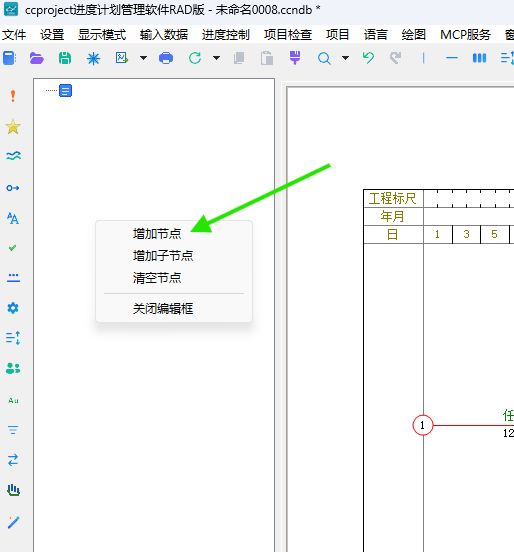Open file with the purple folder icon
The width and height of the screenshot is (514, 552).
point(37,58)
